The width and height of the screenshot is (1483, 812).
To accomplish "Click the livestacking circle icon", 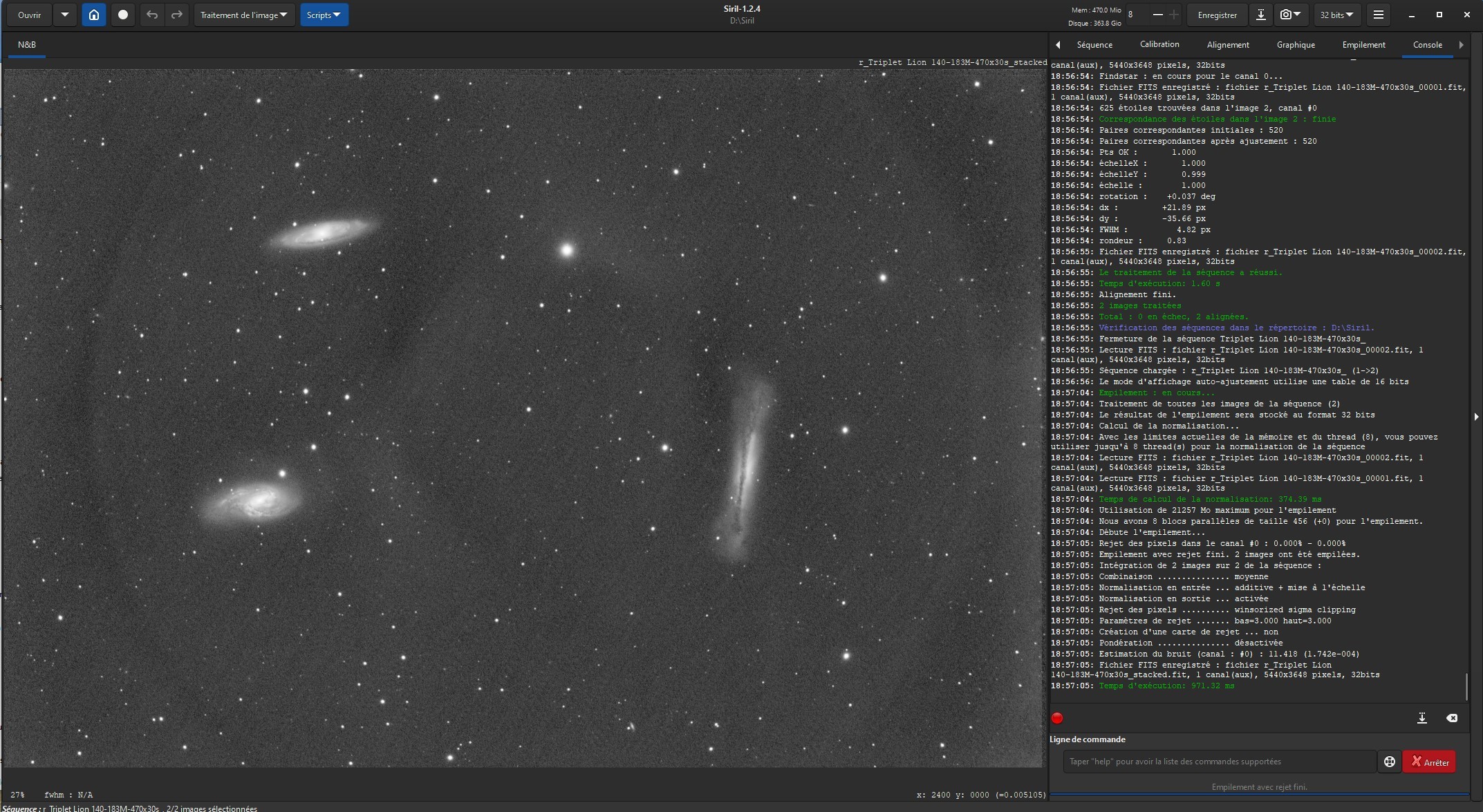I will pos(123,15).
